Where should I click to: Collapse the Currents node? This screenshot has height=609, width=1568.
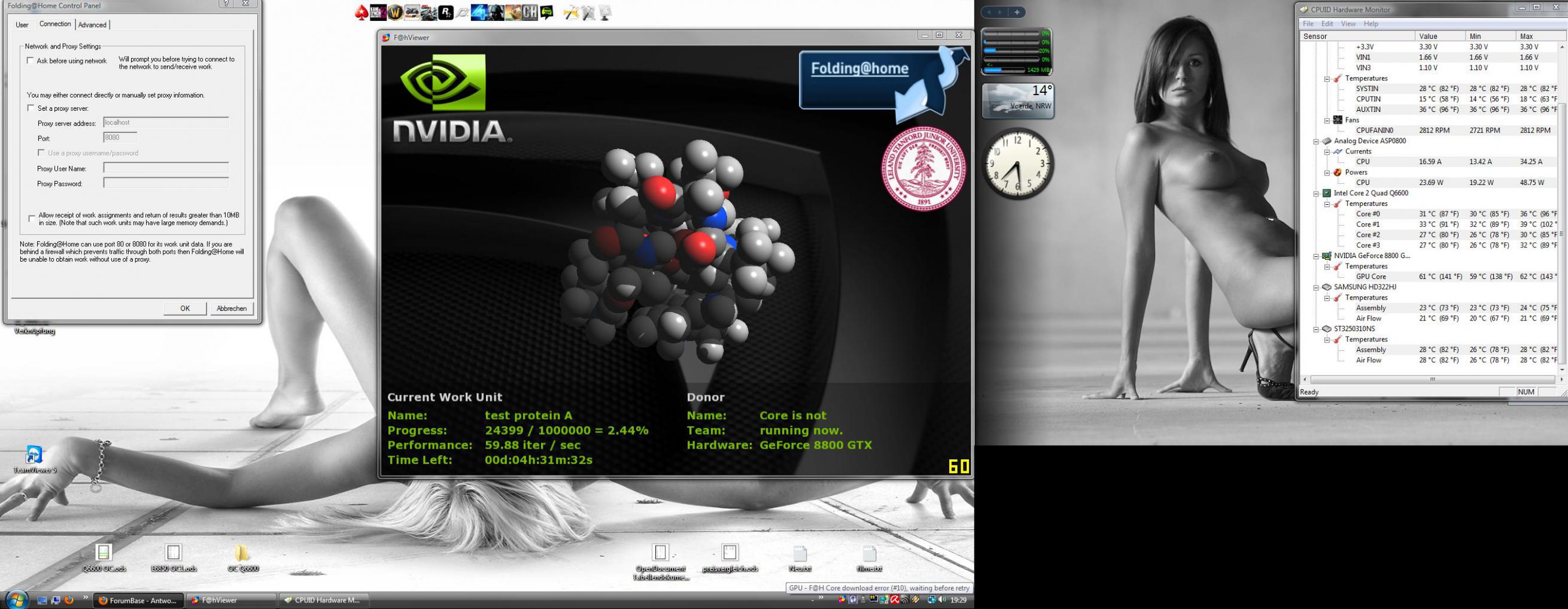point(1327,152)
